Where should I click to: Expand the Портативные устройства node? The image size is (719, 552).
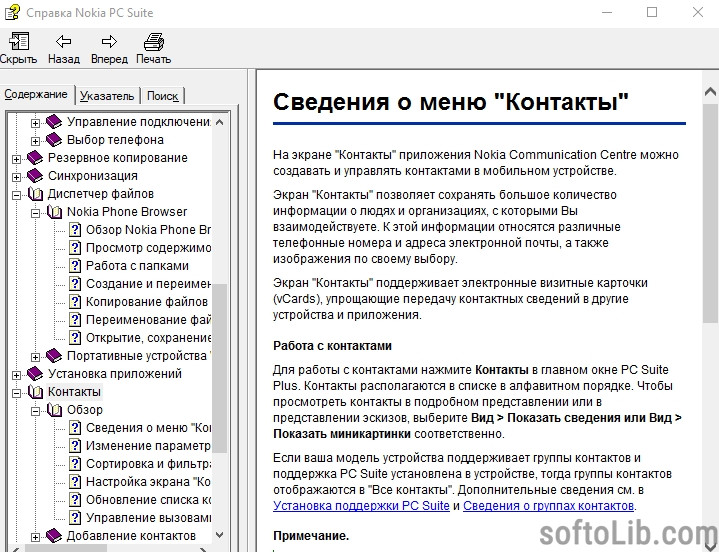pyautogui.click(x=35, y=357)
